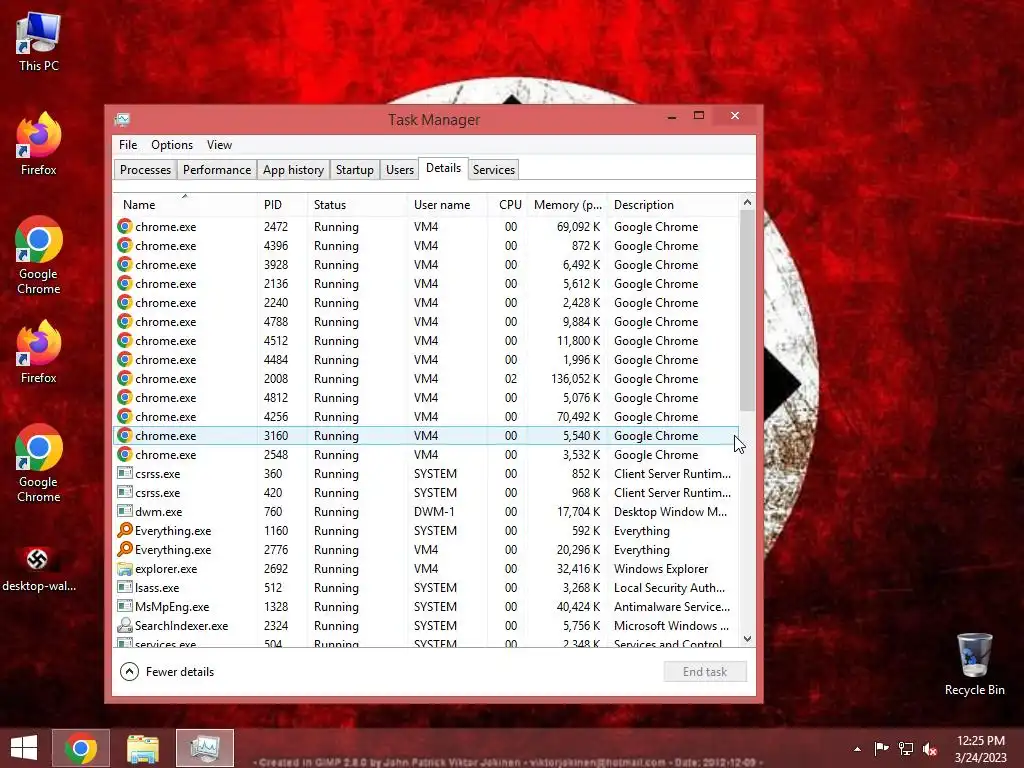Sort by the PID column header
1024x768 pixels.
pos(281,204)
